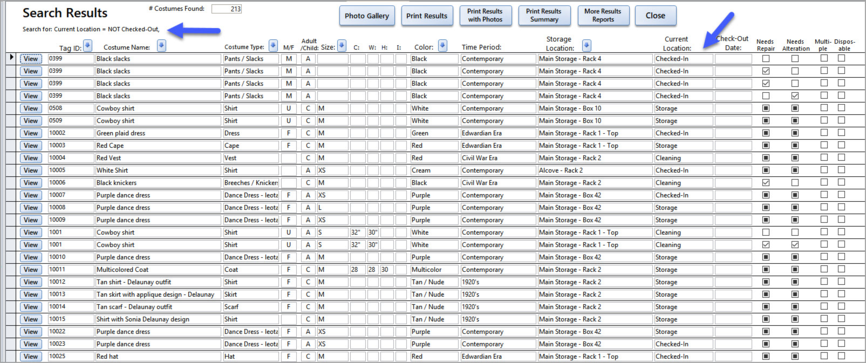The height and width of the screenshot is (363, 866).
Task: Click the Costume Type sort arrow icon
Action: click(x=273, y=45)
